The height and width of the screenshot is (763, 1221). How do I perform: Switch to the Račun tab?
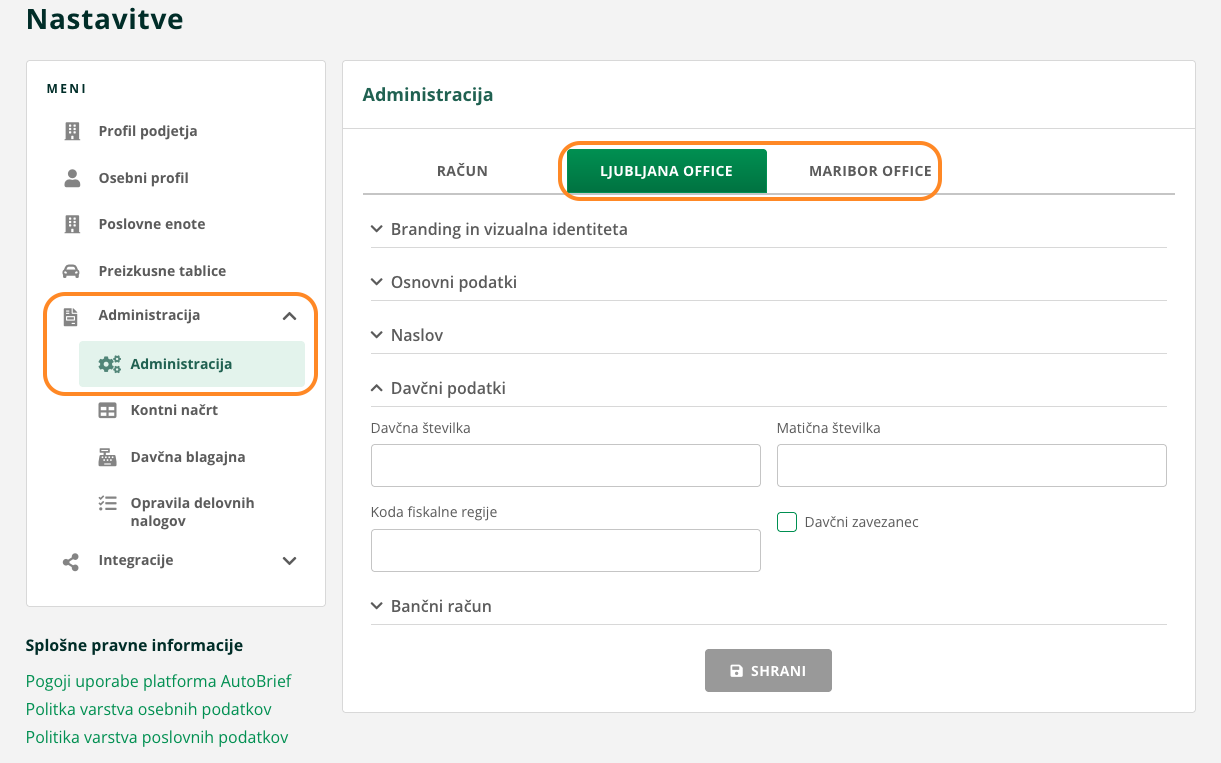coord(462,171)
